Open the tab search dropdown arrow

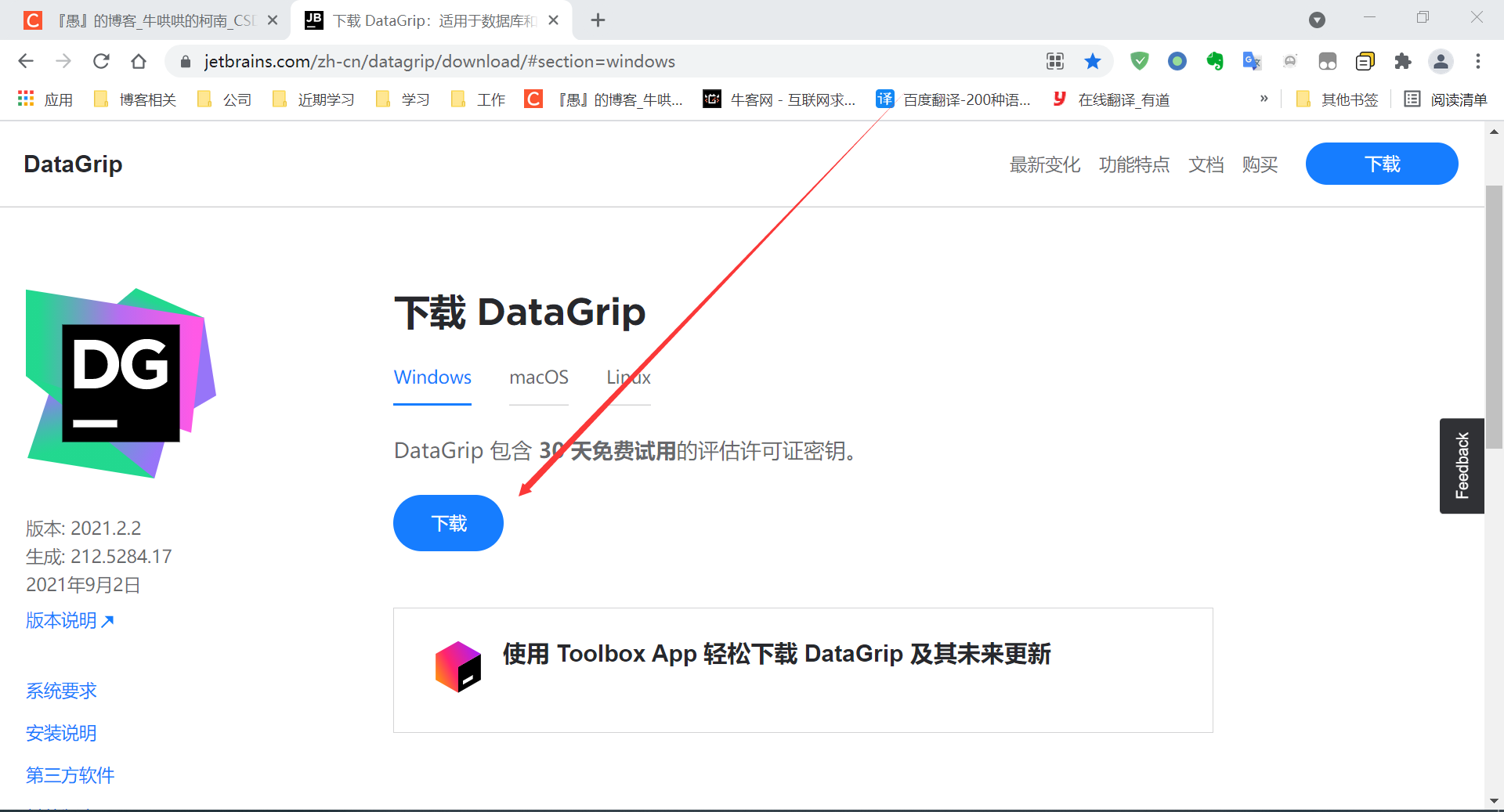1318,20
